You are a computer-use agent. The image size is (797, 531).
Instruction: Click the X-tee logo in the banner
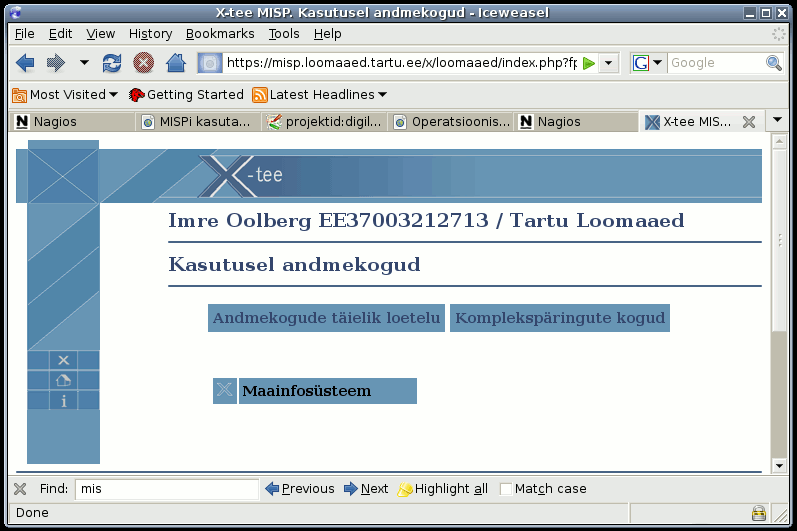[241, 175]
